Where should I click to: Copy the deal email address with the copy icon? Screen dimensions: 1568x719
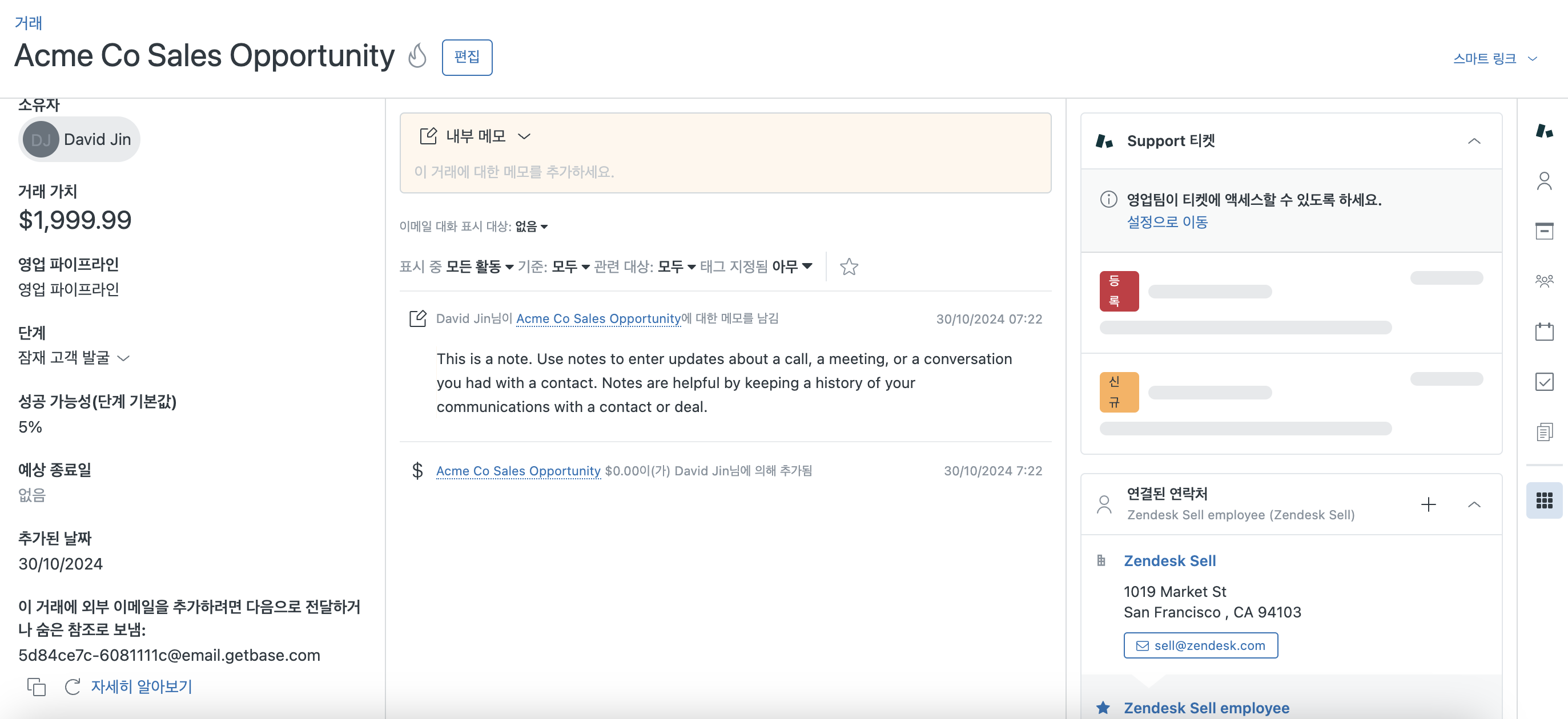37,687
